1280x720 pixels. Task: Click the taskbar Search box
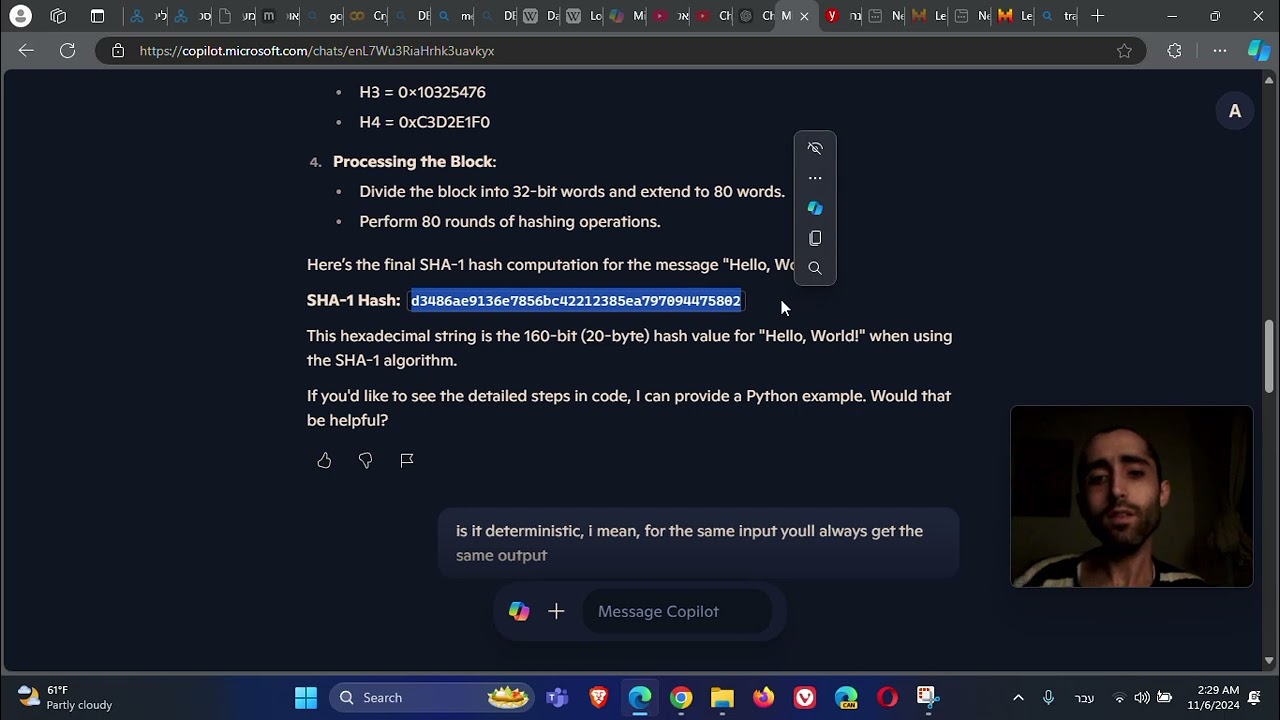coord(432,698)
